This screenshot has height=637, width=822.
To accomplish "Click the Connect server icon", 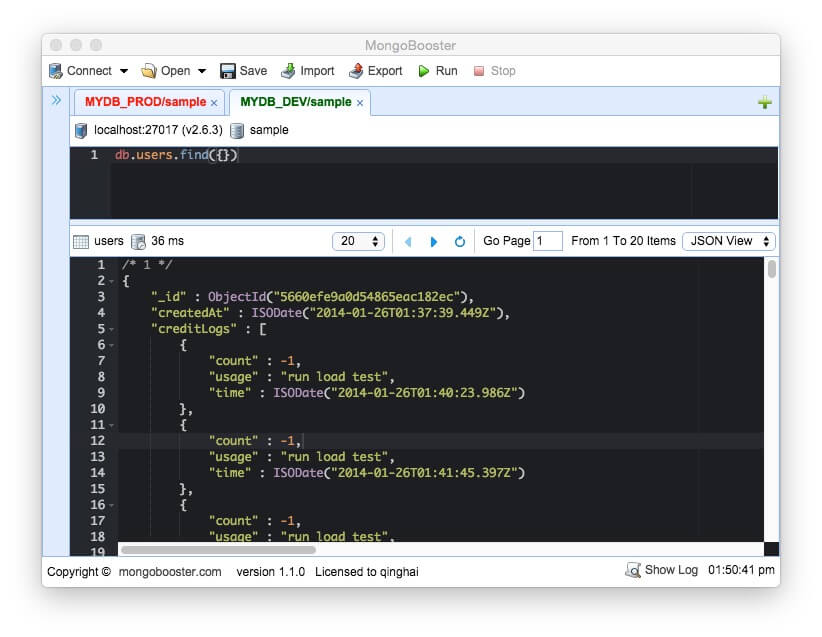I will point(56,71).
